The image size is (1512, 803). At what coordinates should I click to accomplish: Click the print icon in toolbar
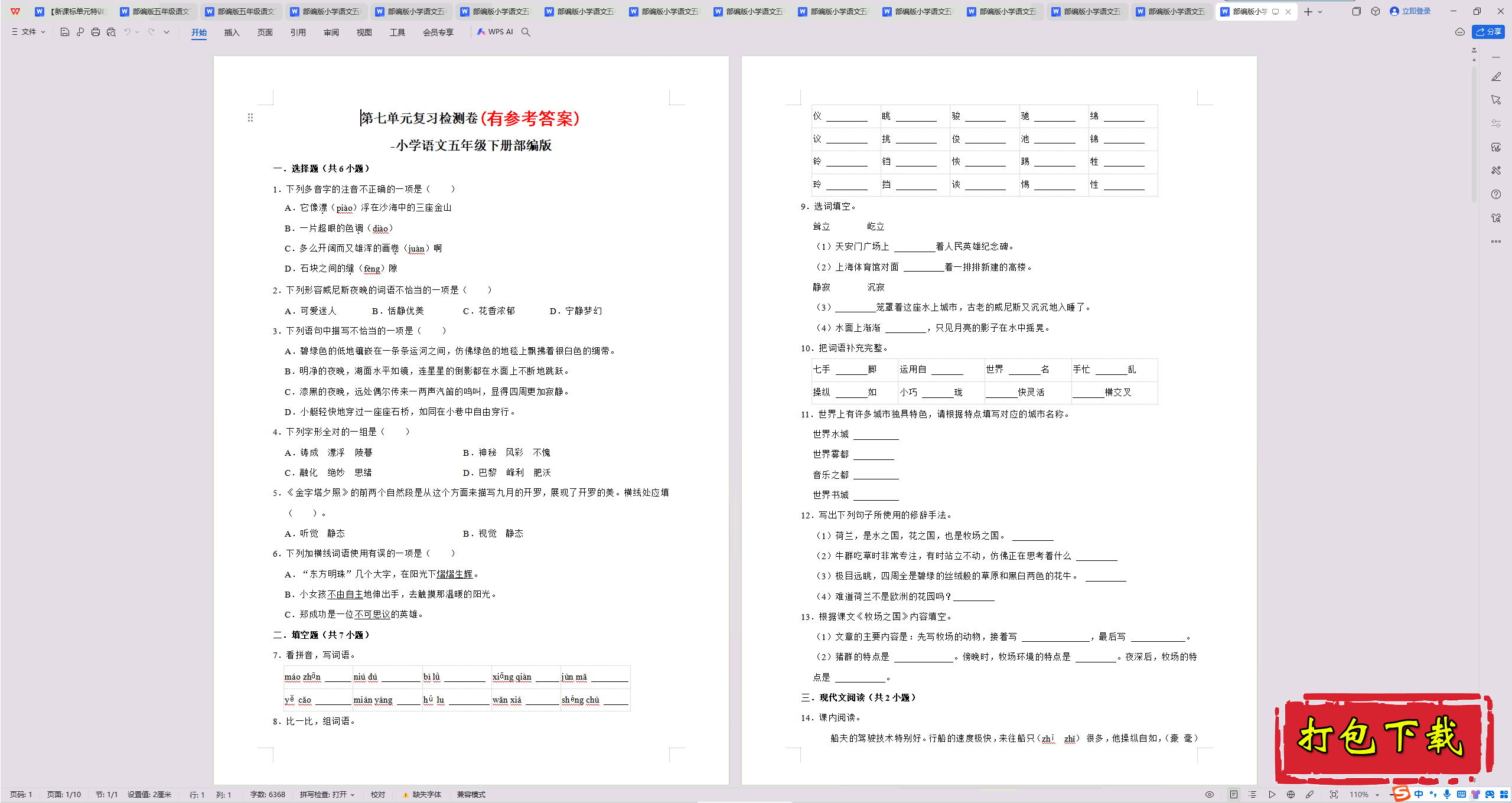click(96, 32)
